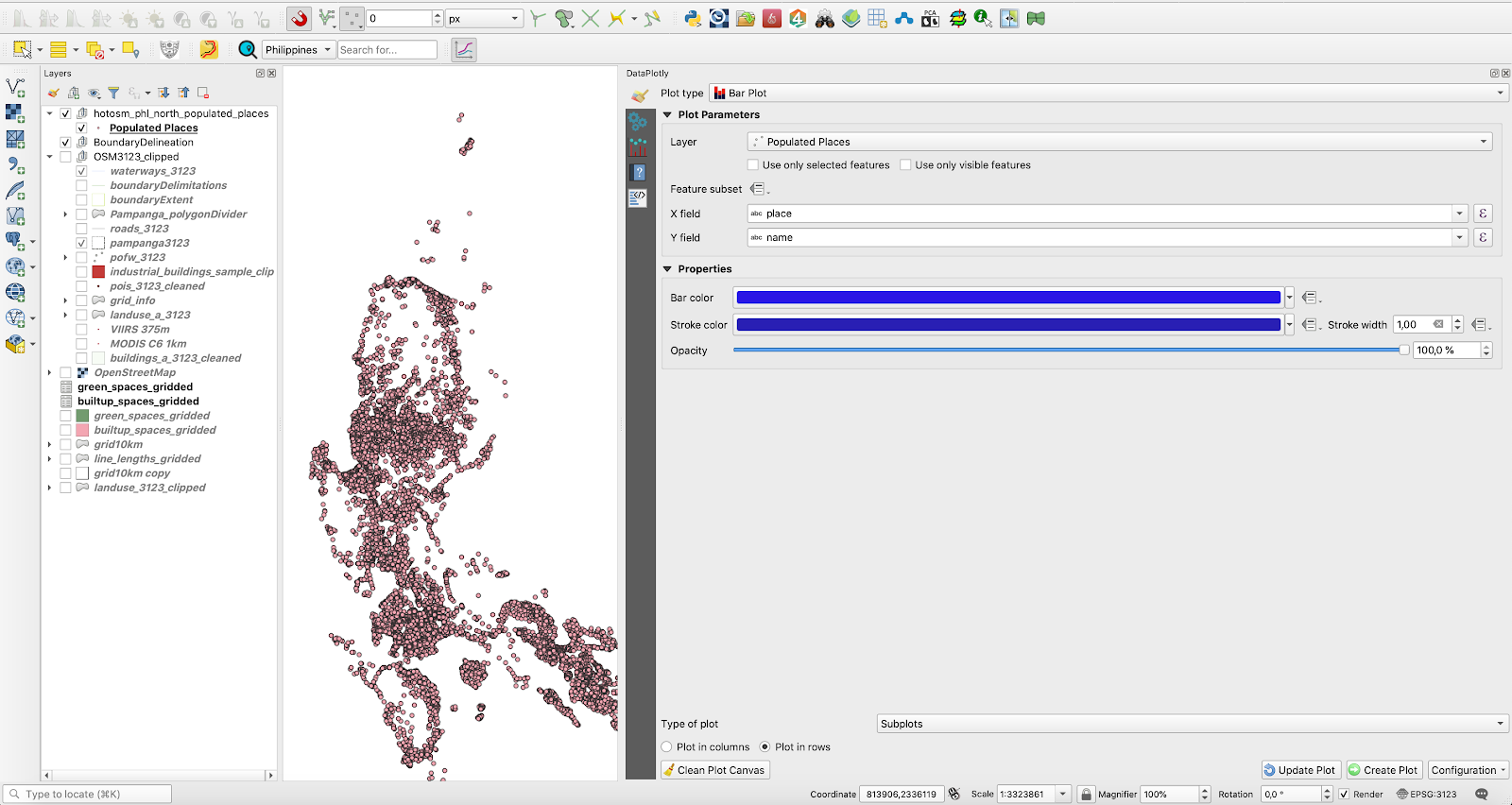The height and width of the screenshot is (805, 1512).
Task: Collapse the Plot Parameters section
Action: coord(667,115)
